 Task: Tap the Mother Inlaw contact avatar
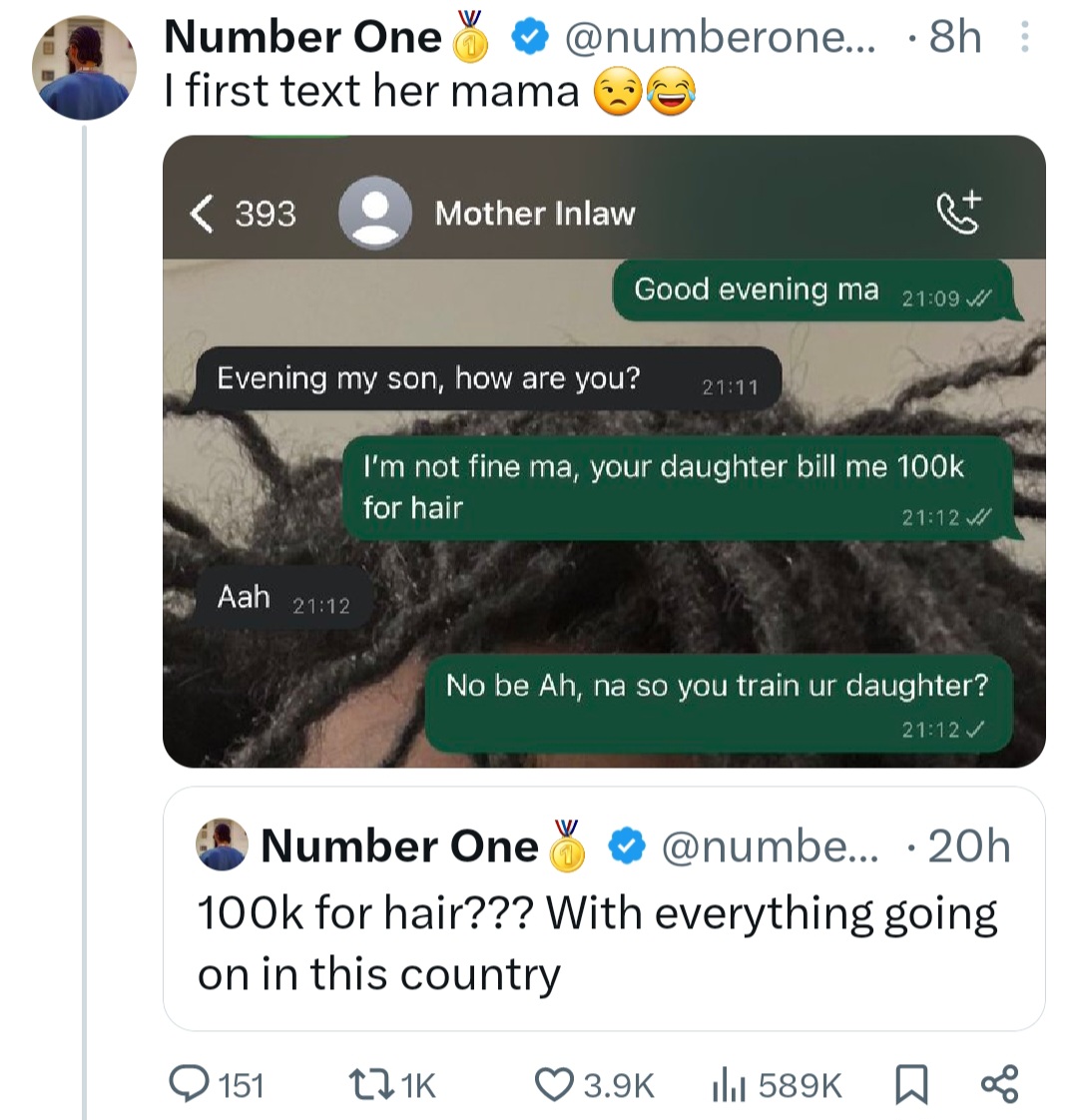[375, 213]
